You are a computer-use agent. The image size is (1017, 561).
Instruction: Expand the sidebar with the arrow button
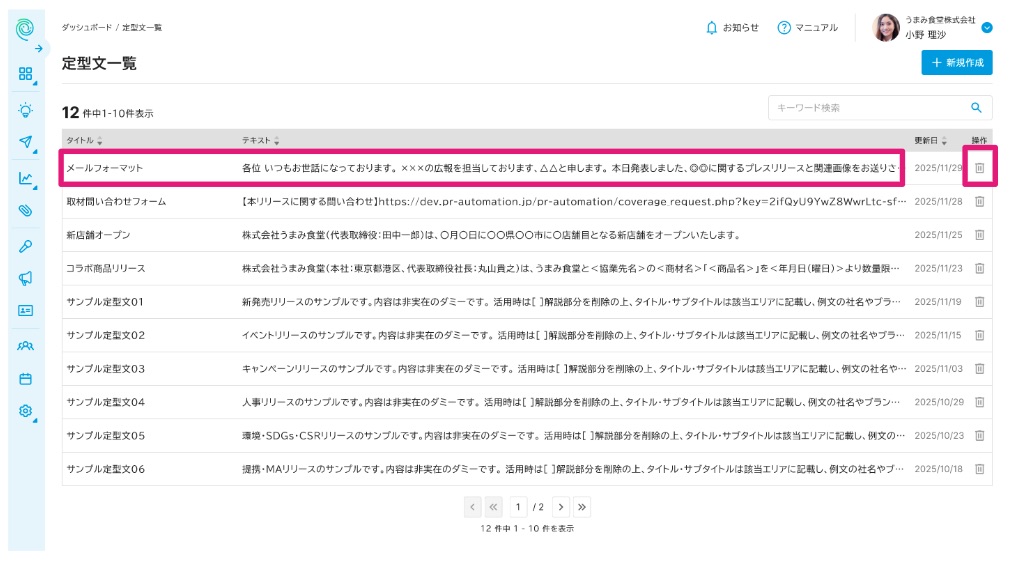[x=38, y=48]
